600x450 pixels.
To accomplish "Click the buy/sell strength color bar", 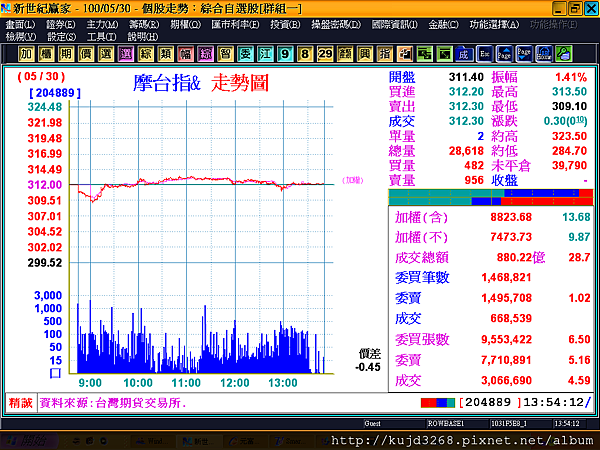I will coord(491,197).
